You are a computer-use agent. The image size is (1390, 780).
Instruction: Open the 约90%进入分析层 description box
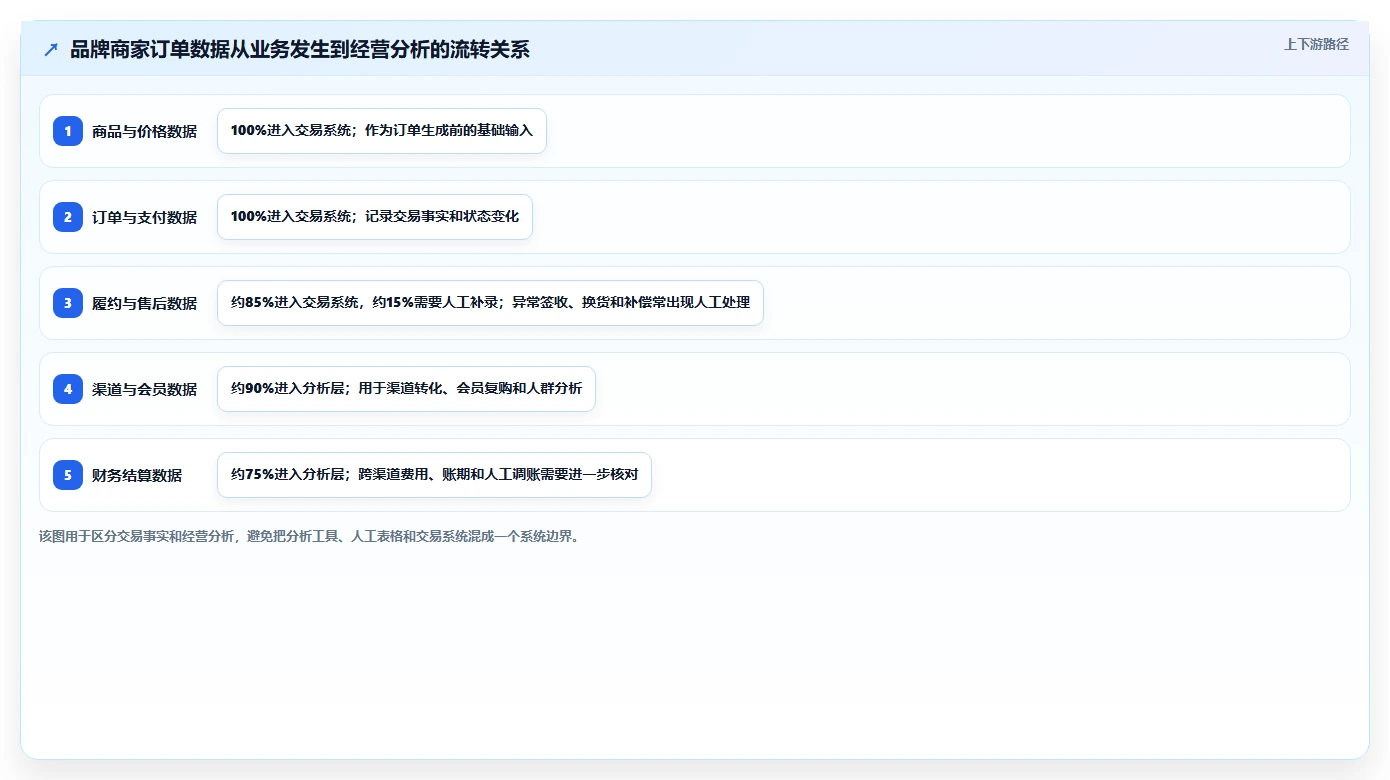406,389
